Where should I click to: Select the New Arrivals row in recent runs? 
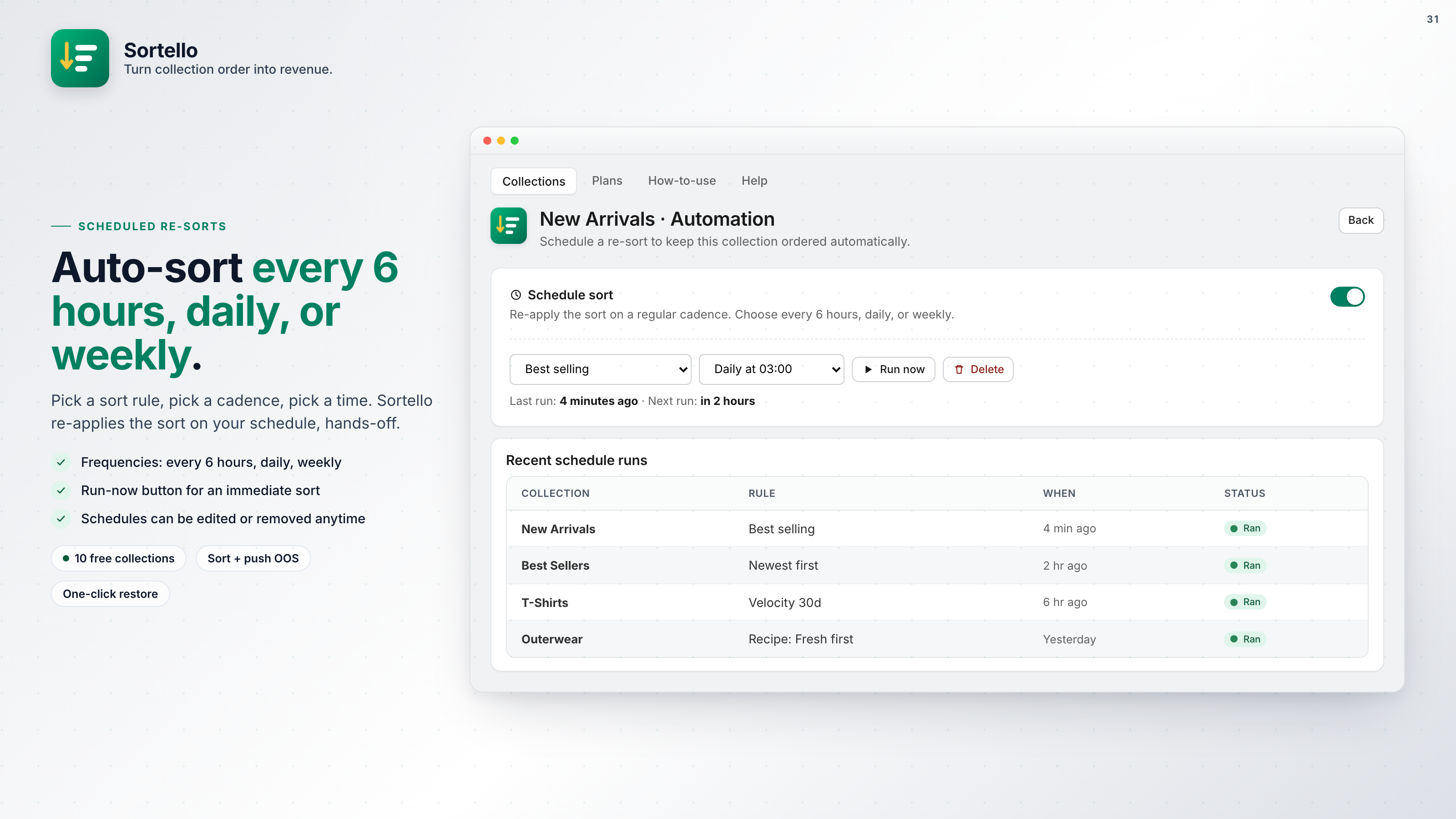(x=937, y=528)
